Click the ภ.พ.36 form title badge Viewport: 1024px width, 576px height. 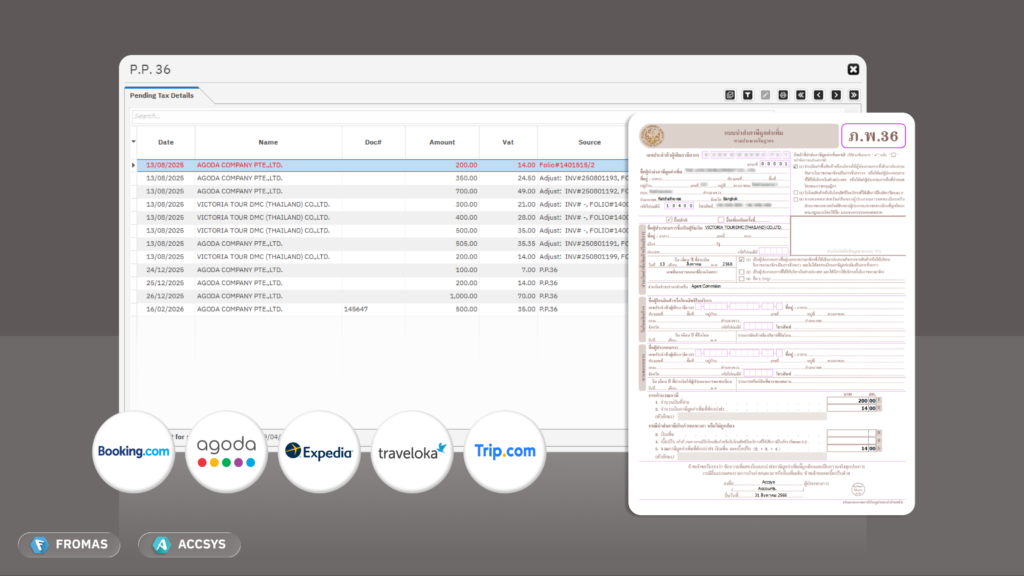[x=873, y=136]
